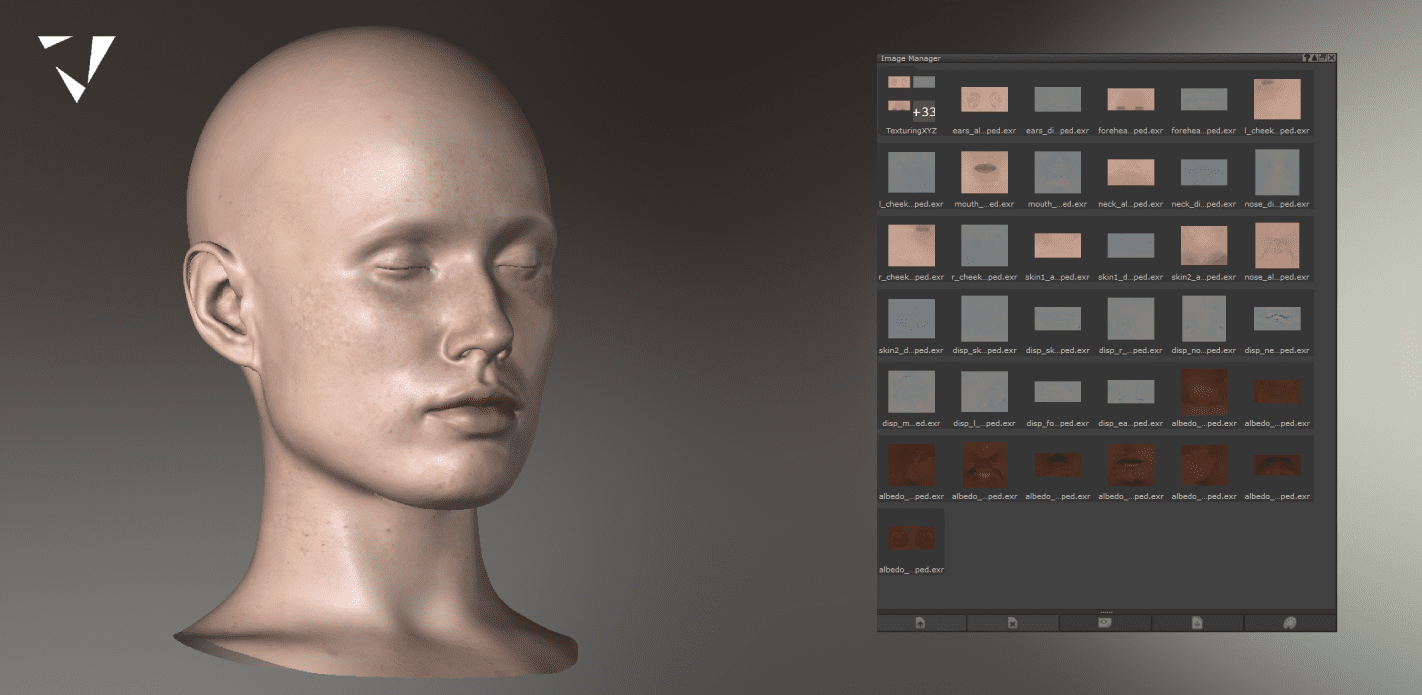Open Image Manager settings via the gear icon

coord(1322,58)
